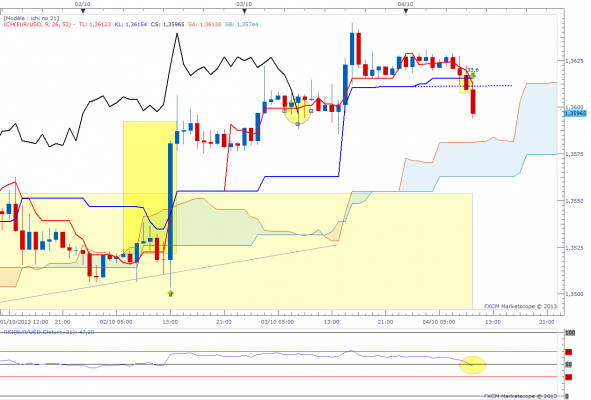The height and width of the screenshot is (400, 591).
Task: Click the green up arrow below the 13:00 candle
Action: tap(170, 293)
